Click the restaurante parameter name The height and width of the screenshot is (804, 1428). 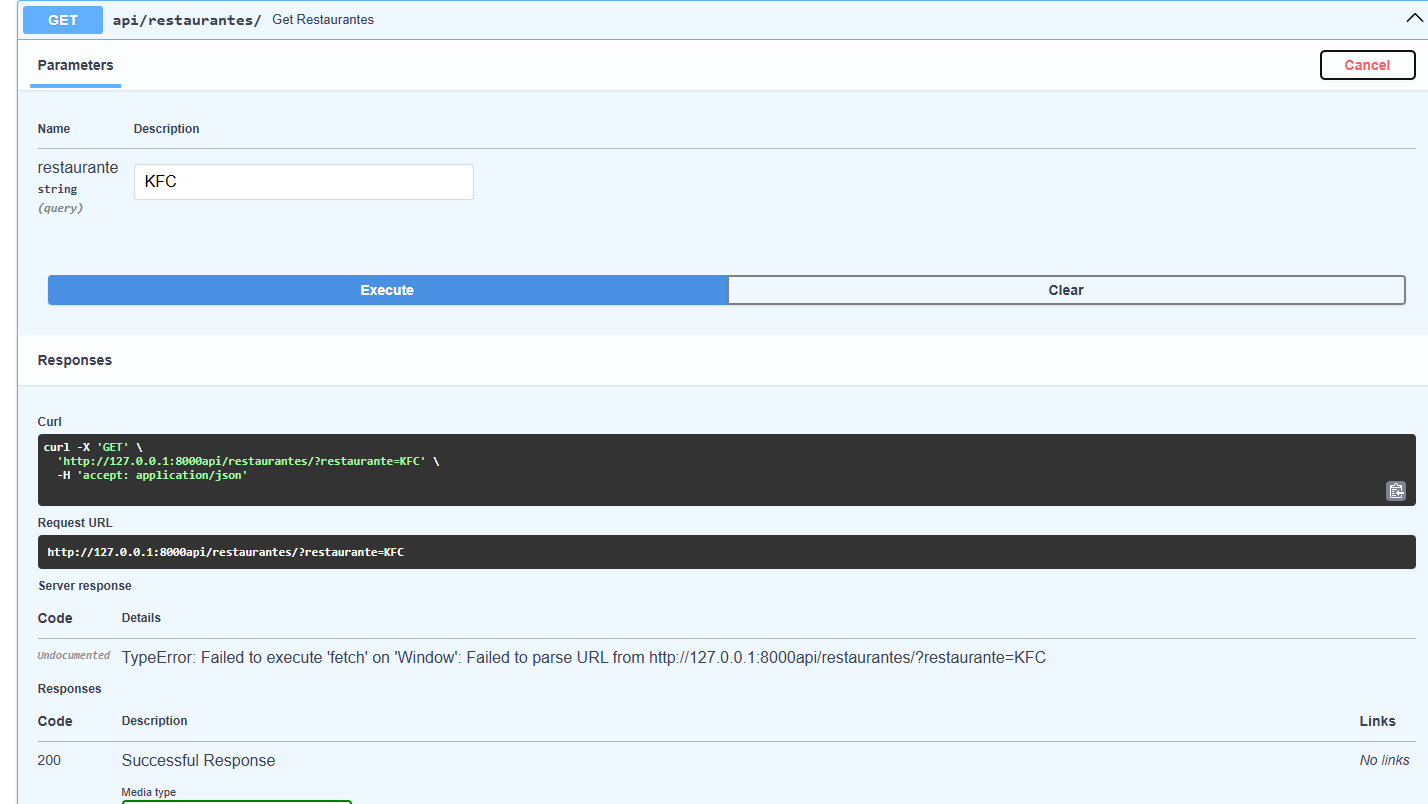coord(78,168)
